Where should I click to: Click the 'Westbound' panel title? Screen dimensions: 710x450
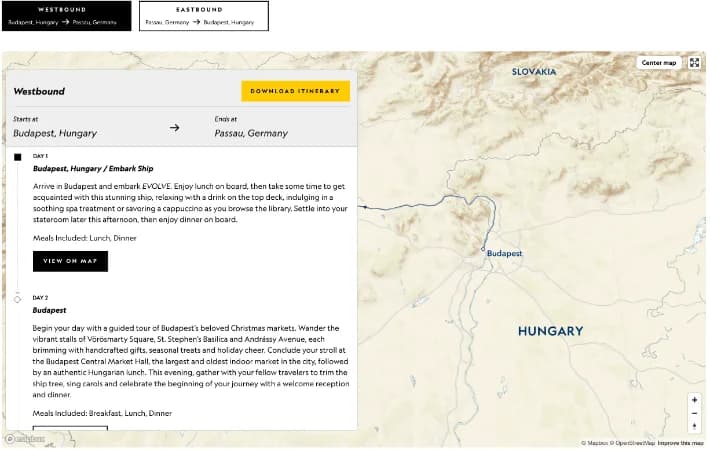pos(39,91)
